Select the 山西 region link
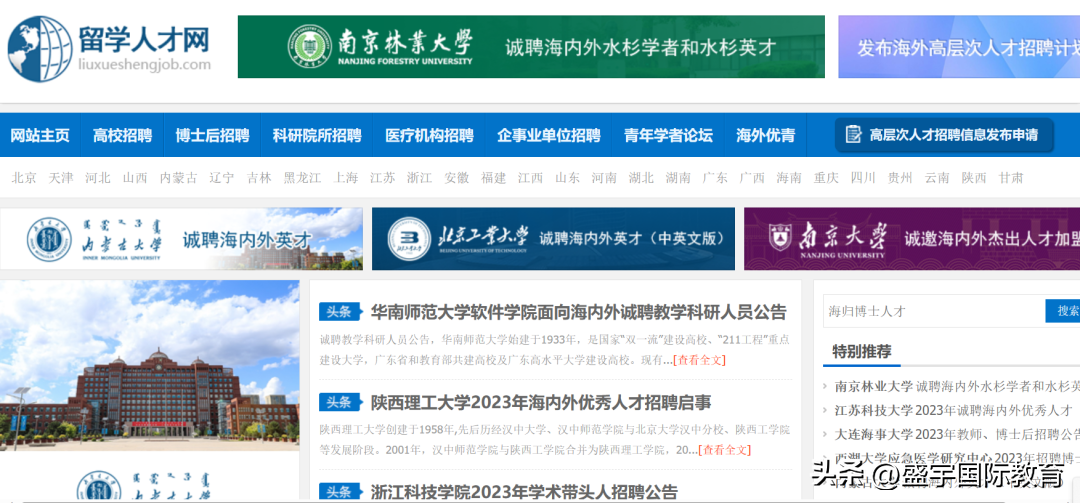 [x=135, y=178]
